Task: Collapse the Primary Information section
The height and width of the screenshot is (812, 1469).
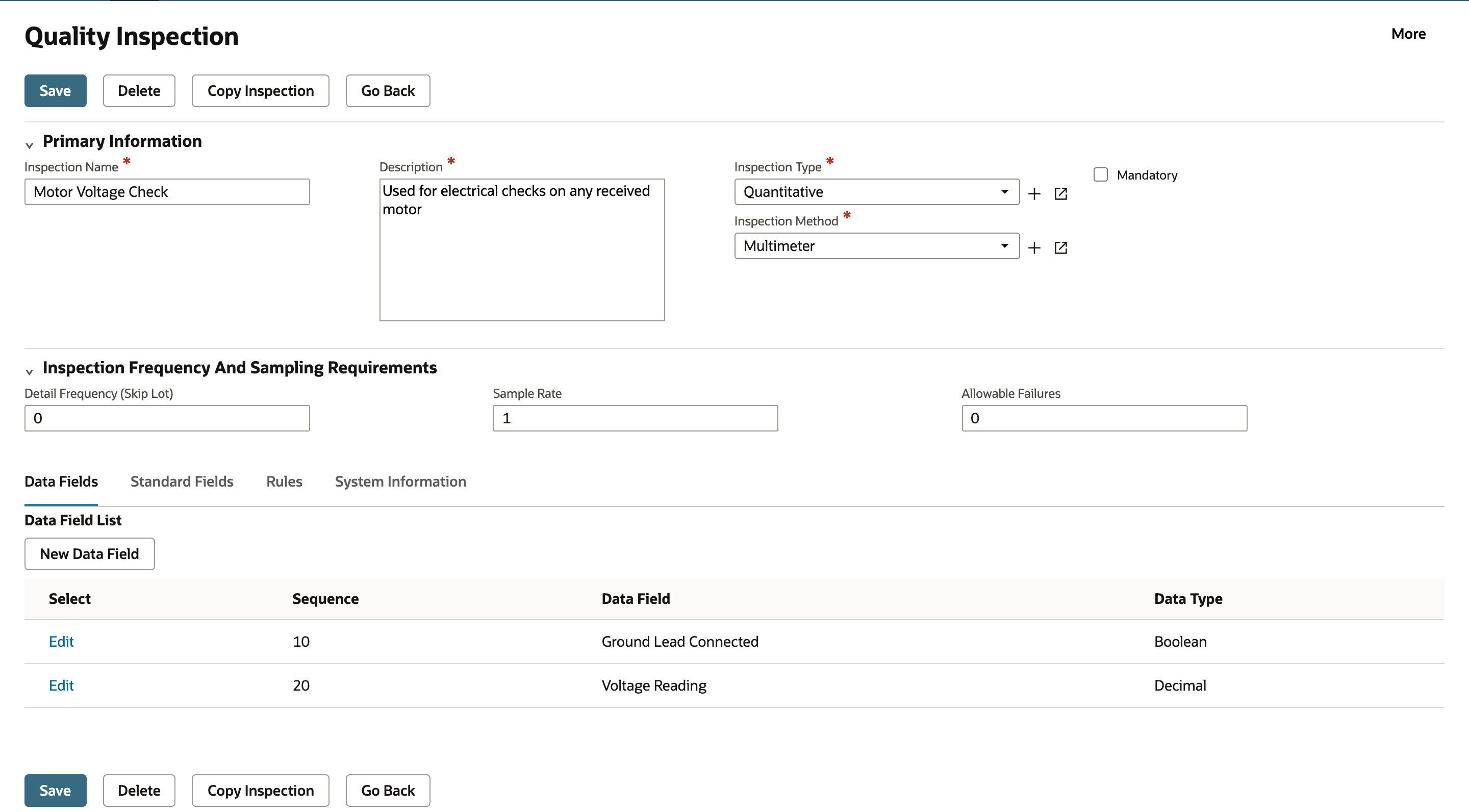Action: tap(29, 145)
